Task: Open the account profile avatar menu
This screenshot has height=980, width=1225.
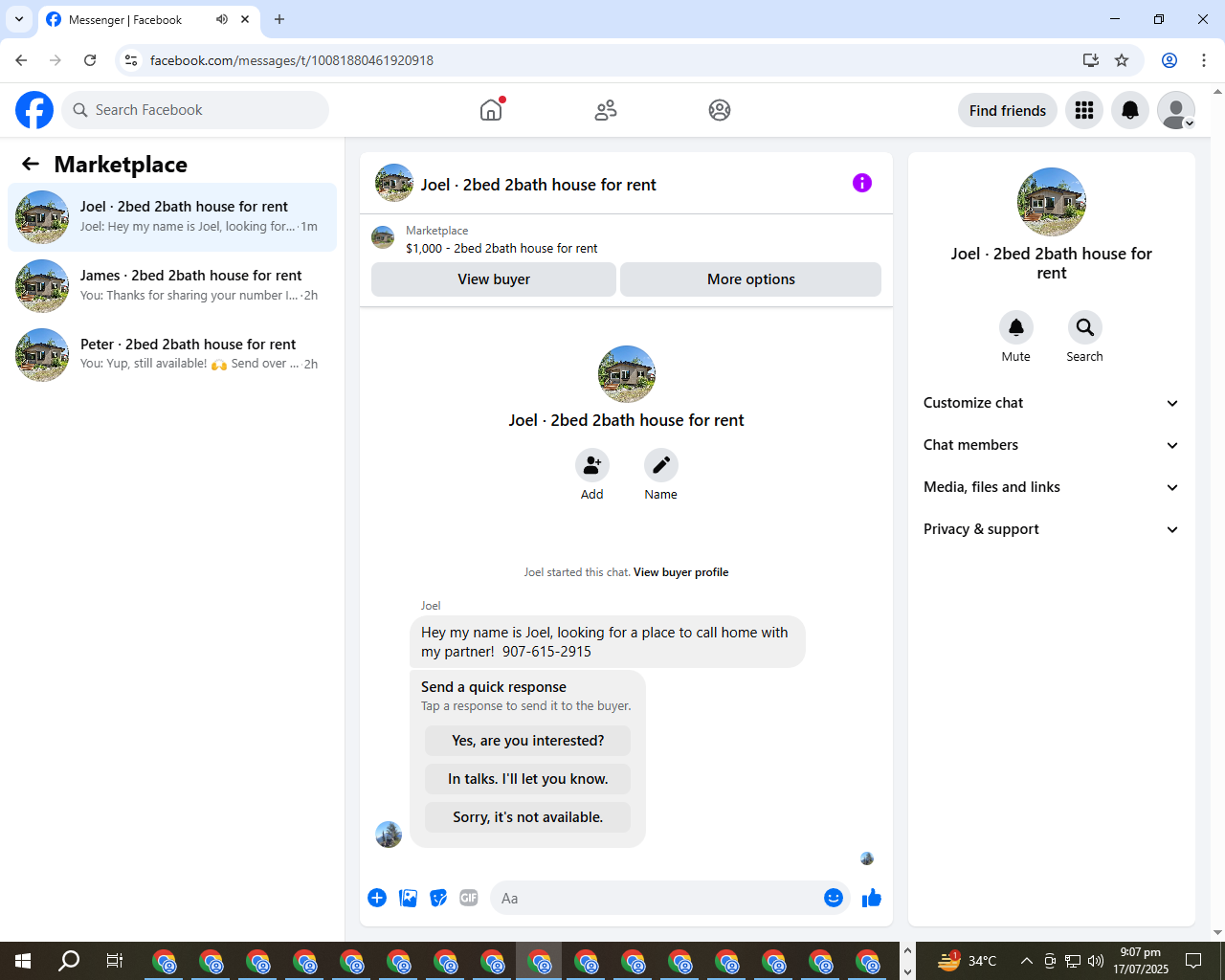Action: [x=1176, y=110]
